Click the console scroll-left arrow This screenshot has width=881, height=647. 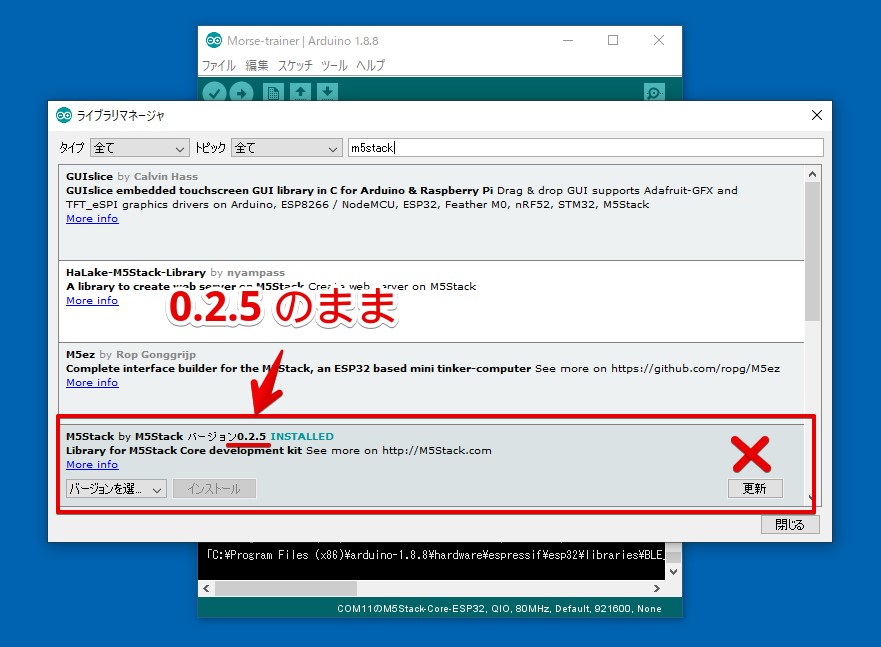point(206,589)
